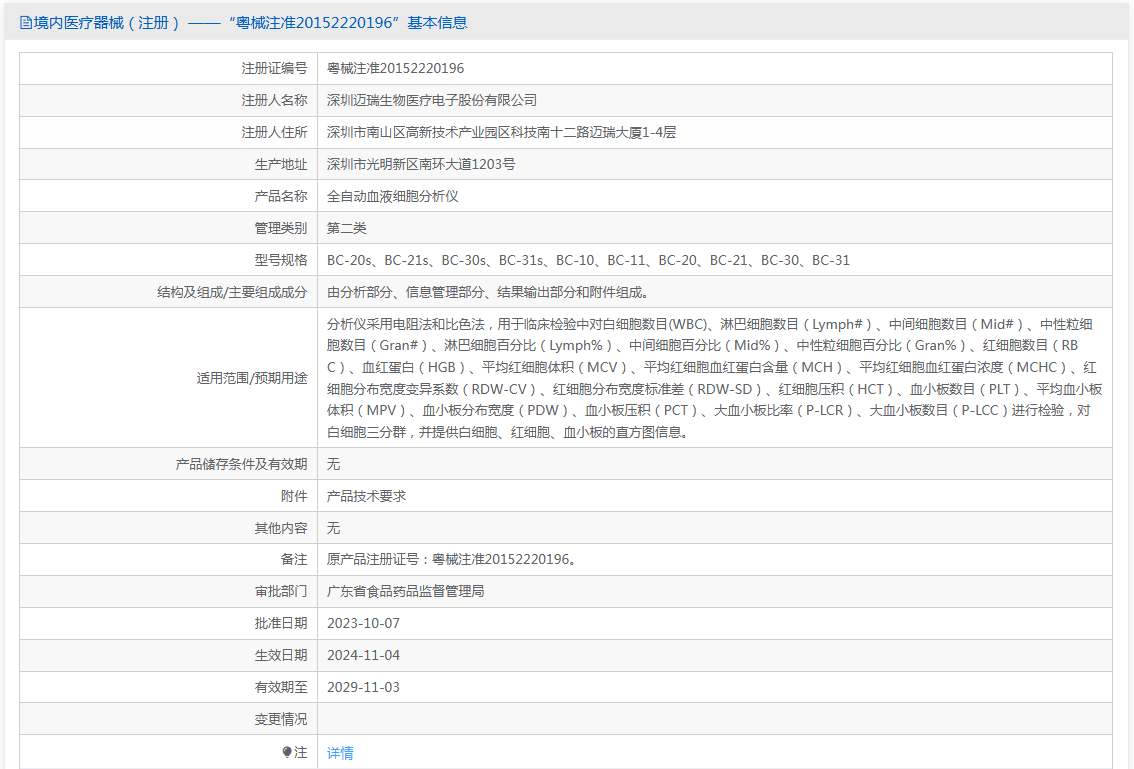
Task: Select the 批准日期 label
Action: pyautogui.click(x=281, y=623)
